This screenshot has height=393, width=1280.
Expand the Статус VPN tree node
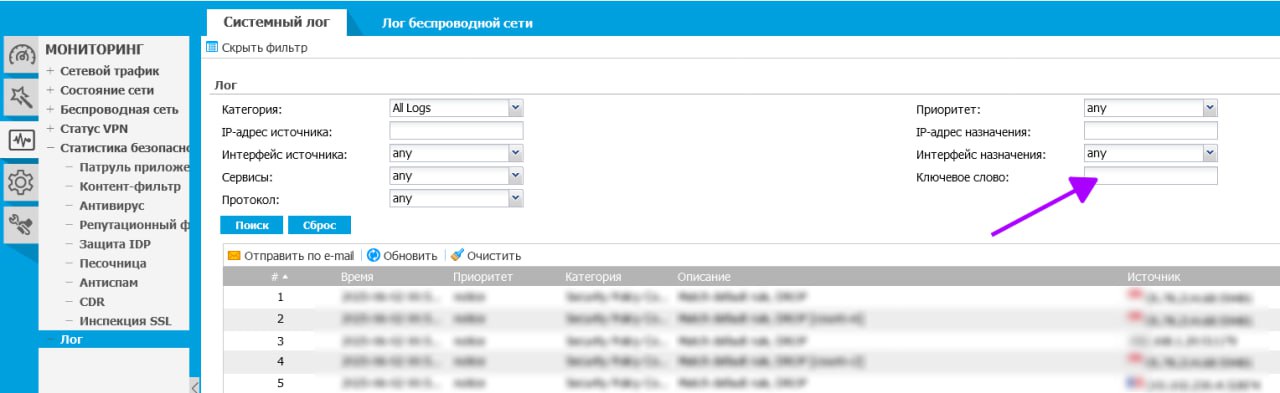point(50,129)
